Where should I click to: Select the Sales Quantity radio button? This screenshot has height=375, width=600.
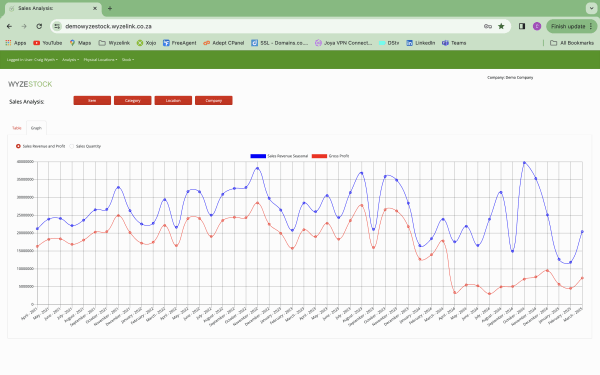72,146
